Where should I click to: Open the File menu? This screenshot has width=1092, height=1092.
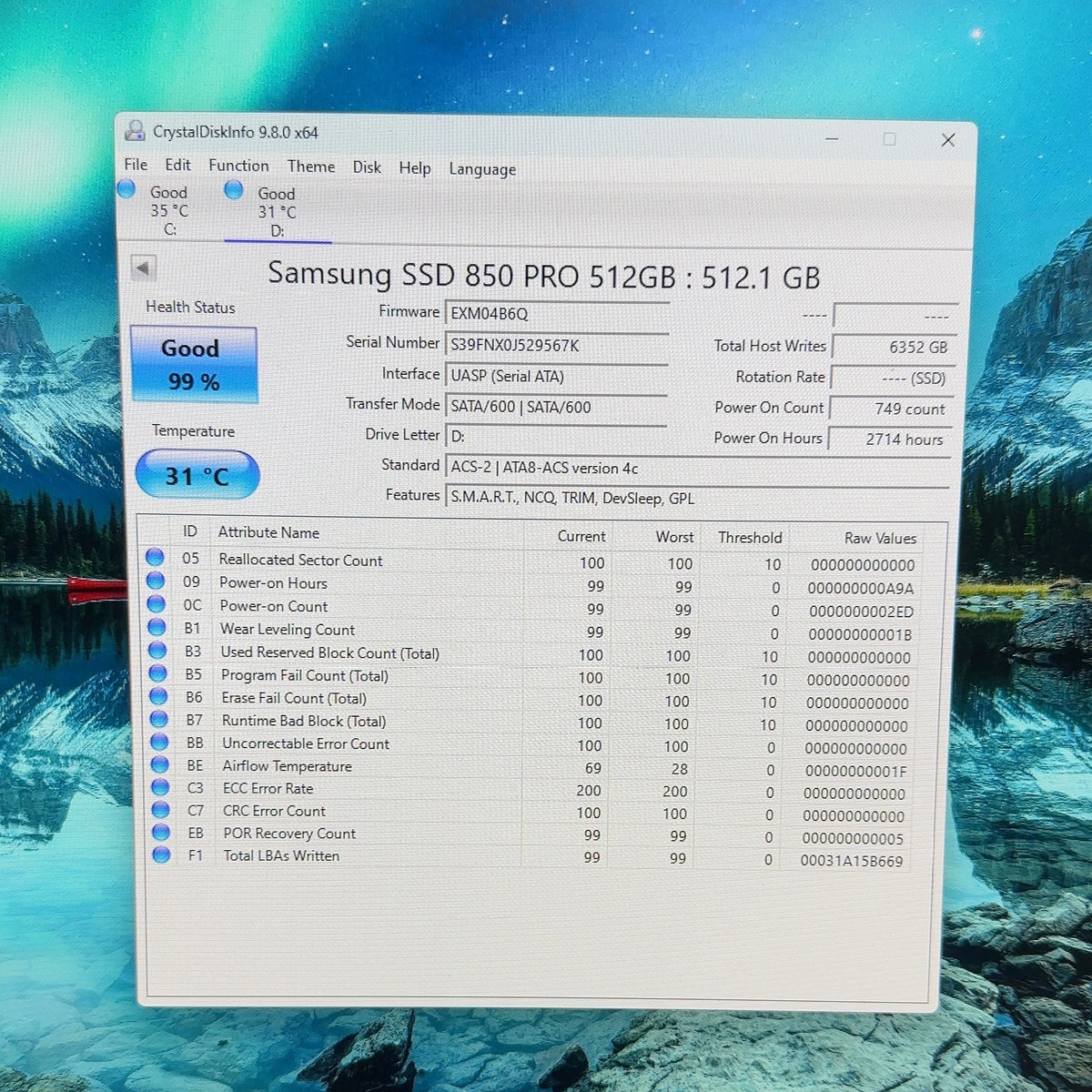coord(136,164)
